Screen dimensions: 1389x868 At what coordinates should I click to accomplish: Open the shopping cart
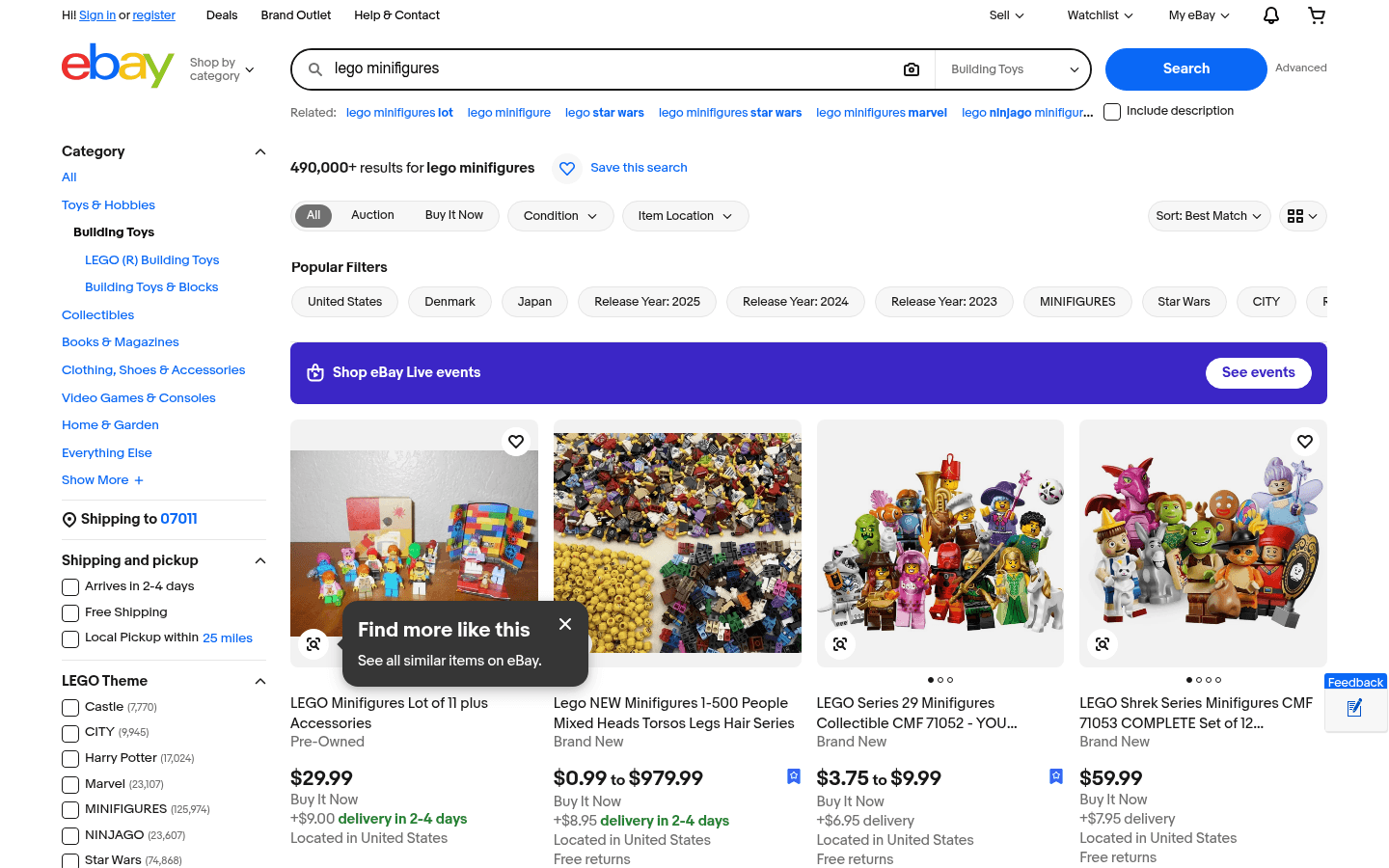pos(1317,15)
